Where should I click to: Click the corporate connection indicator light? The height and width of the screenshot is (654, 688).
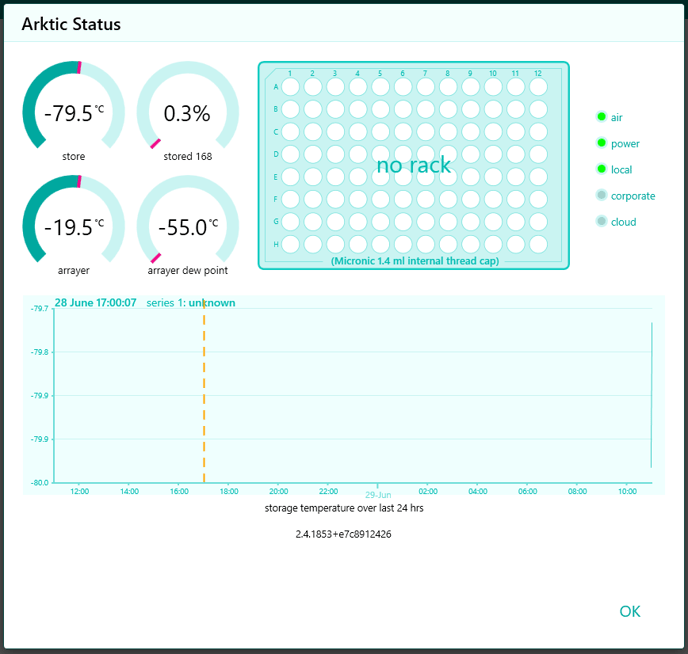tap(602, 195)
